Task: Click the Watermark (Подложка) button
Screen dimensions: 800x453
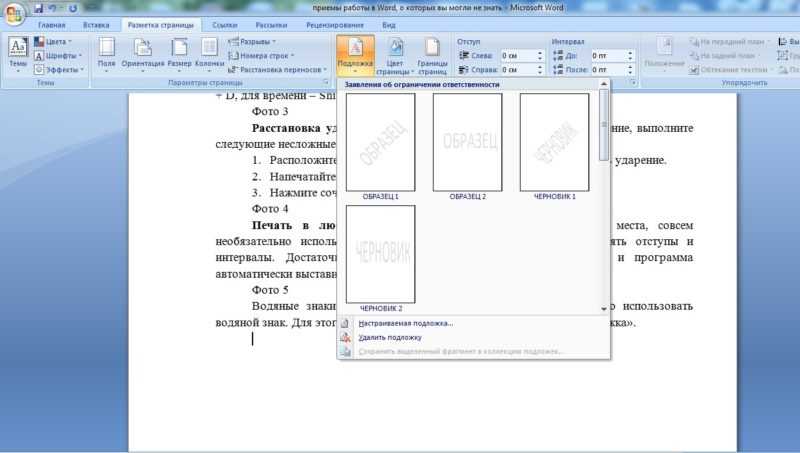Action: [355, 55]
